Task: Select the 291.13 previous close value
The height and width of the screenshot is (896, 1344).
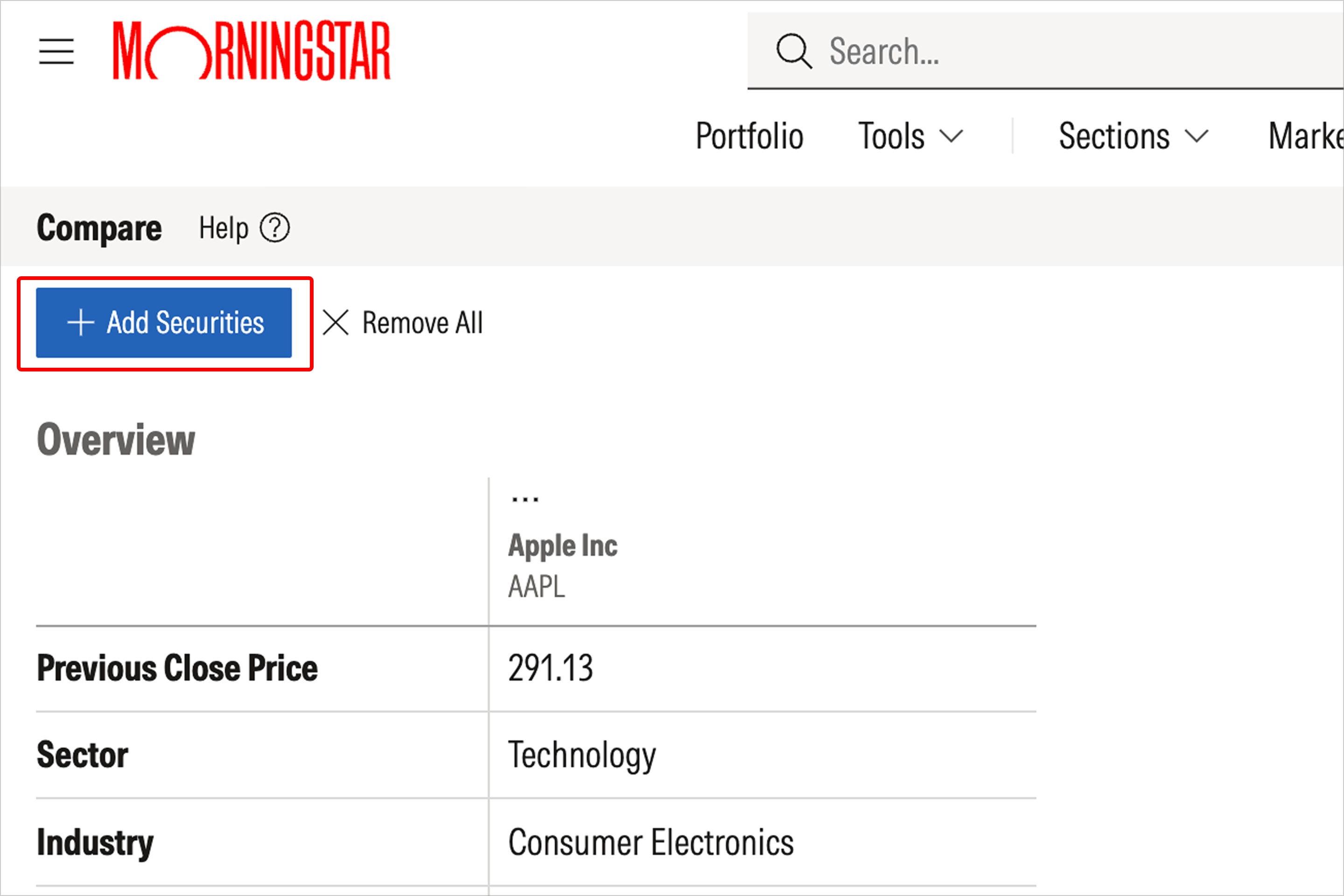Action: (551, 668)
